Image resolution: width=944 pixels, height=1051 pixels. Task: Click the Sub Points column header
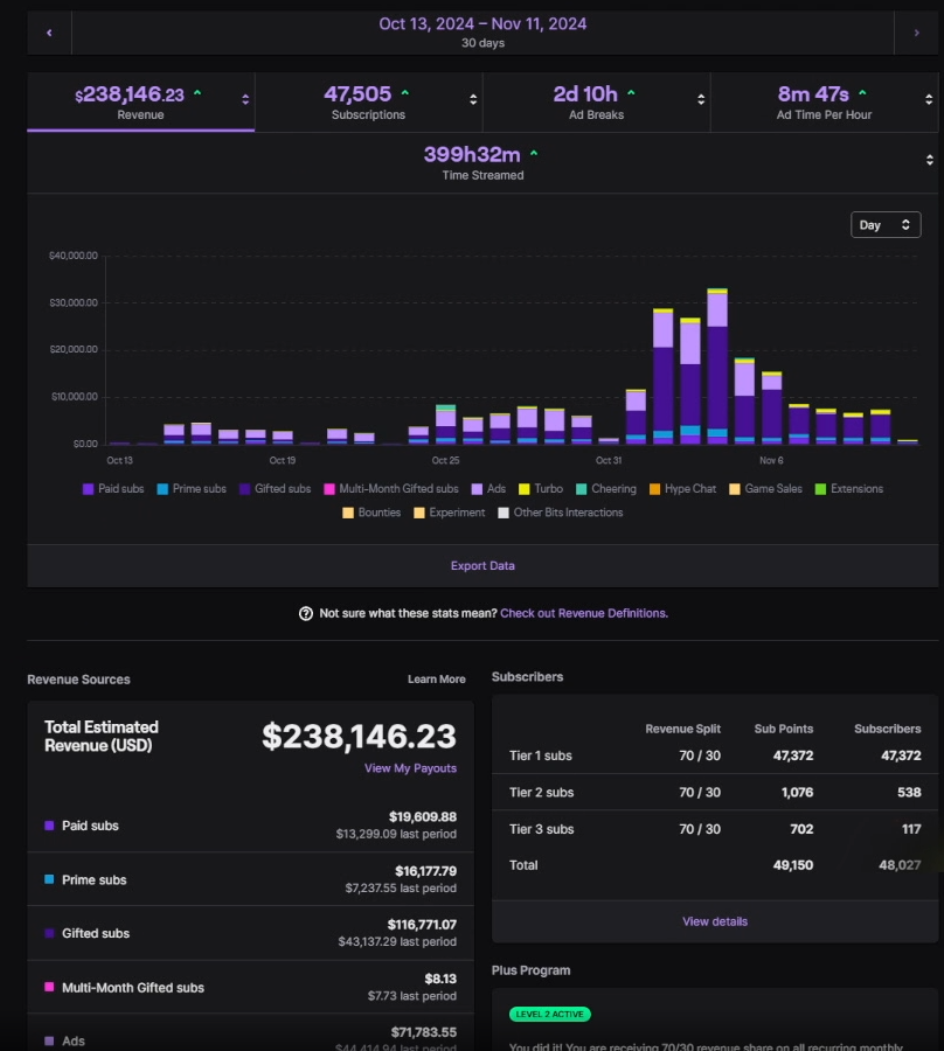tap(784, 729)
